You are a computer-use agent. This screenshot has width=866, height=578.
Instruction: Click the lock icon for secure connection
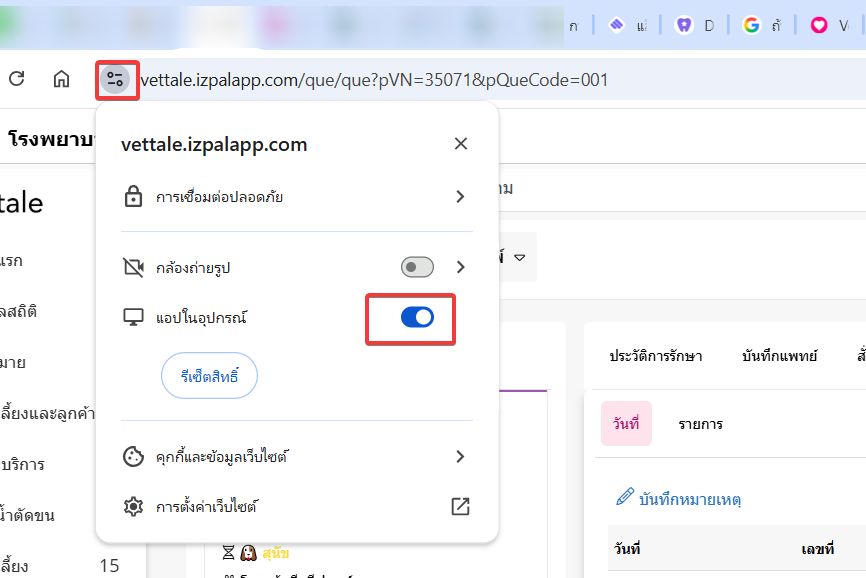tap(133, 197)
